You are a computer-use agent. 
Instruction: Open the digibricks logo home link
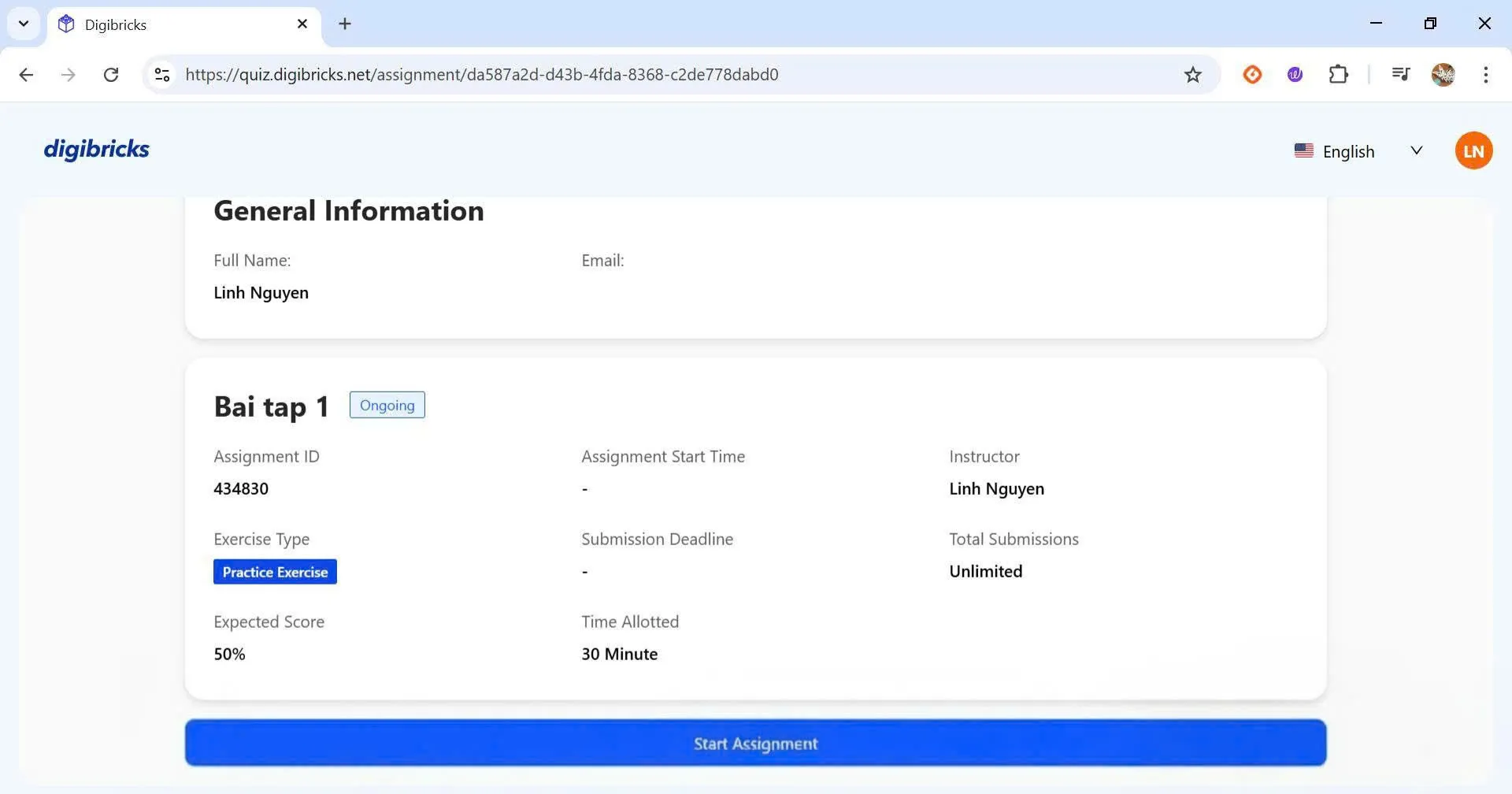click(96, 149)
